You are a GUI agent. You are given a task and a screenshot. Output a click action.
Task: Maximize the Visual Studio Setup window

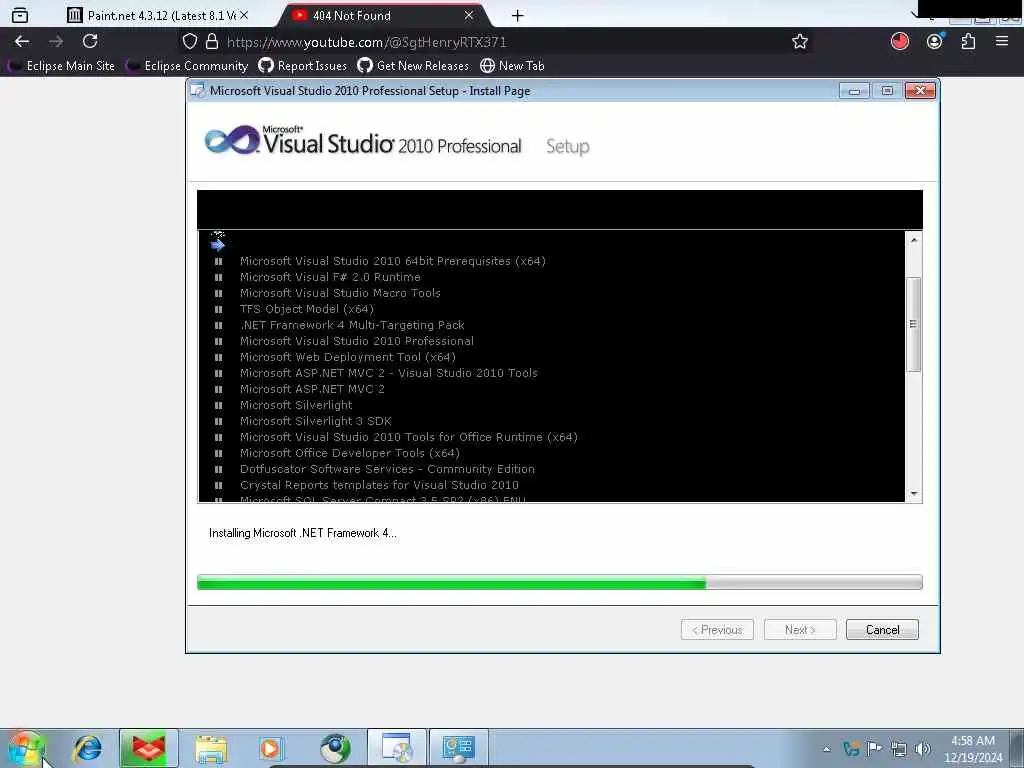pyautogui.click(x=887, y=91)
